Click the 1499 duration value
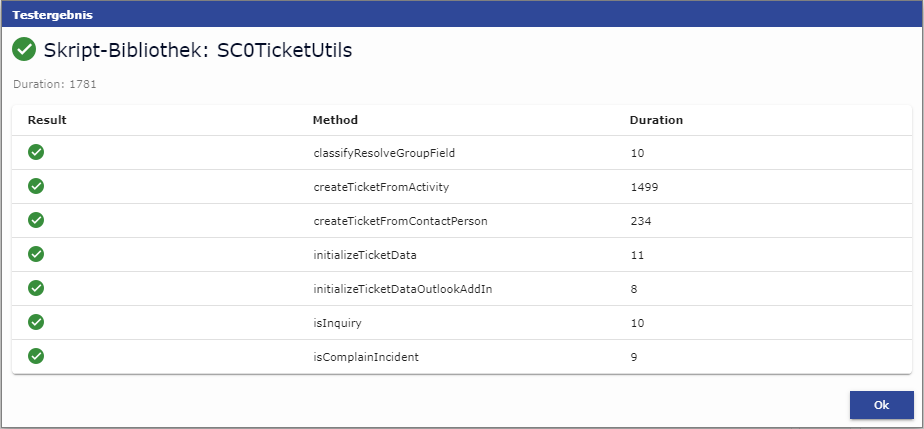The height and width of the screenshot is (429, 924). point(643,187)
